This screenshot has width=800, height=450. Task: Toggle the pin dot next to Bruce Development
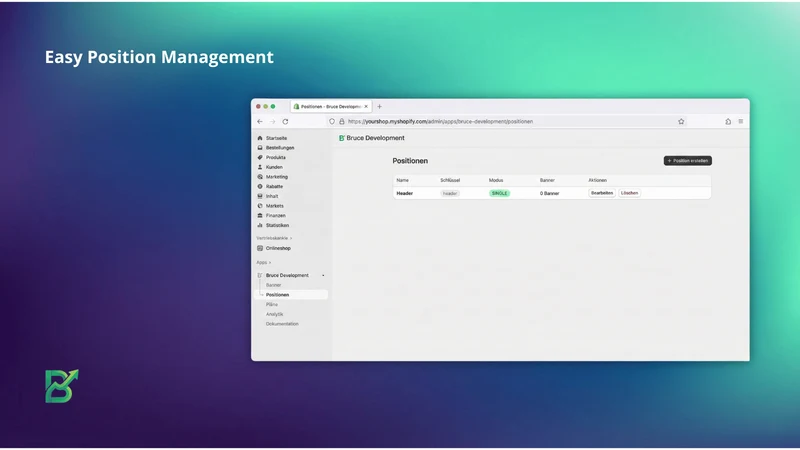(x=323, y=275)
